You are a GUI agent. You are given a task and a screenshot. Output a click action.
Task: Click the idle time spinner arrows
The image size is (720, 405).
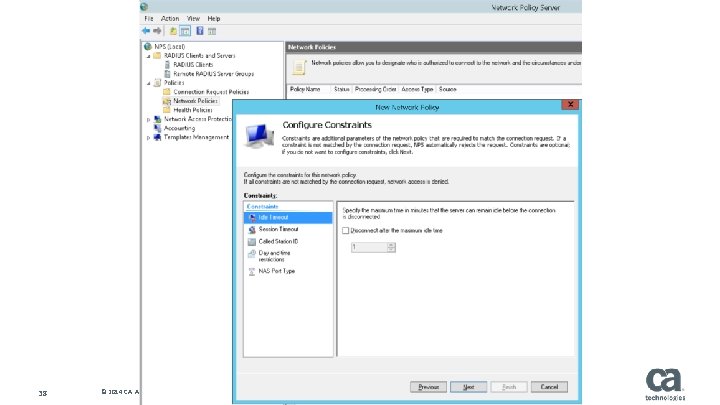click(x=391, y=248)
